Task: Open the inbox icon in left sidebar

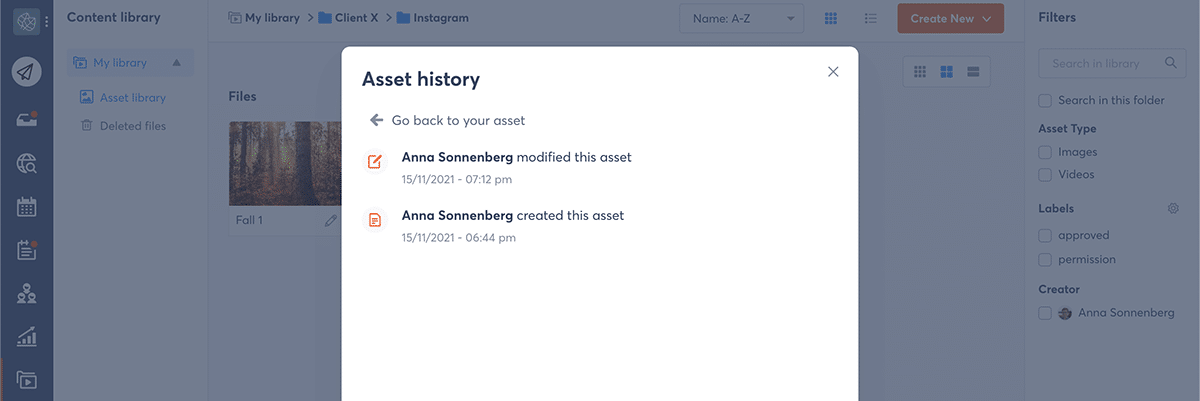Action: click(27, 119)
